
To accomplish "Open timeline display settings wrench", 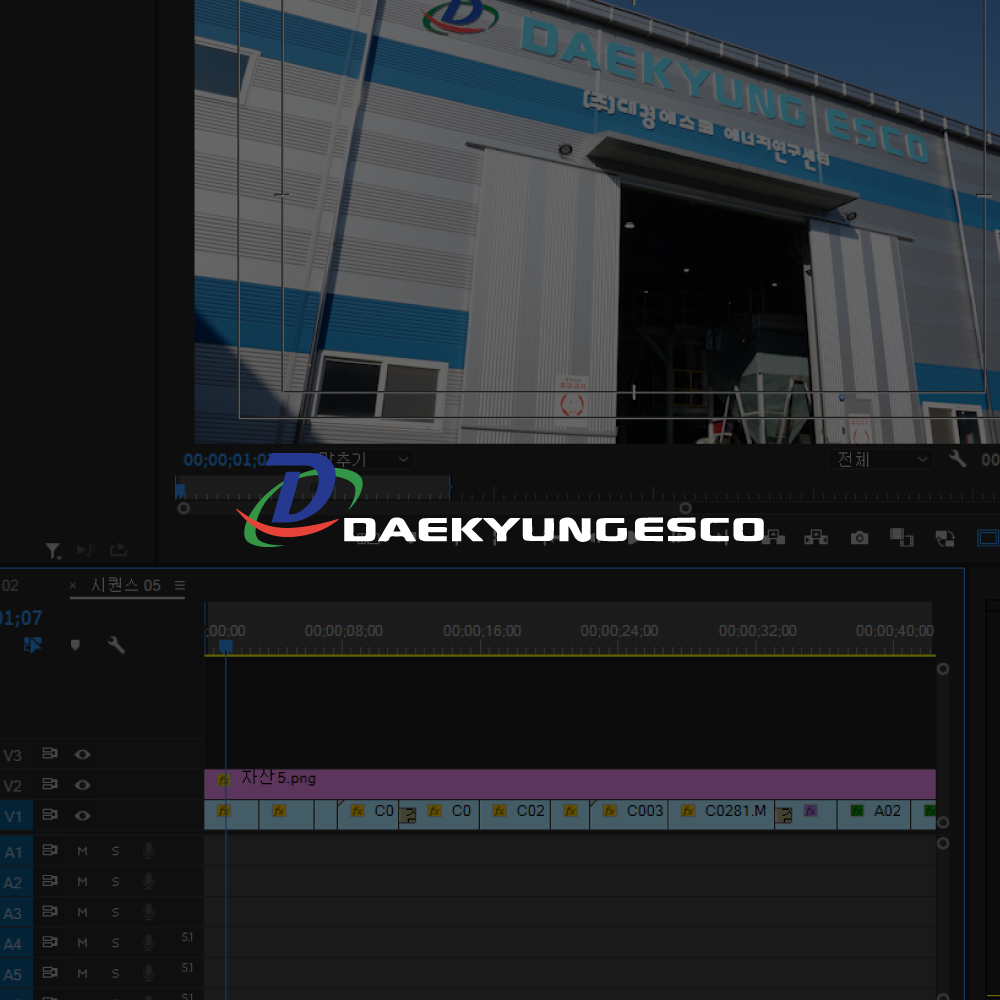I will [x=116, y=645].
